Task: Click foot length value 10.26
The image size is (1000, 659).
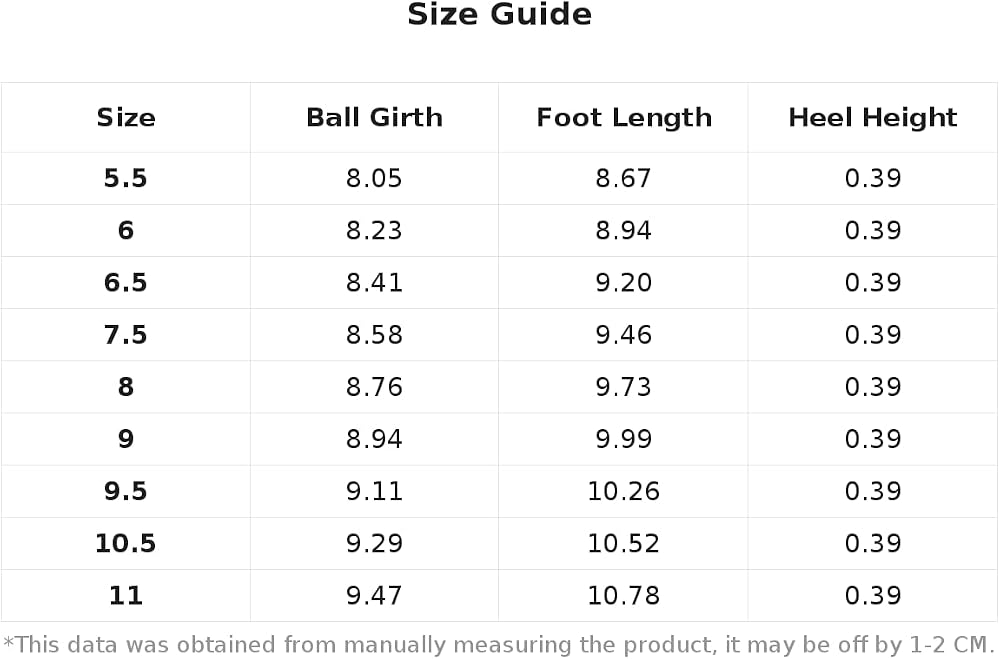Action: tap(624, 491)
